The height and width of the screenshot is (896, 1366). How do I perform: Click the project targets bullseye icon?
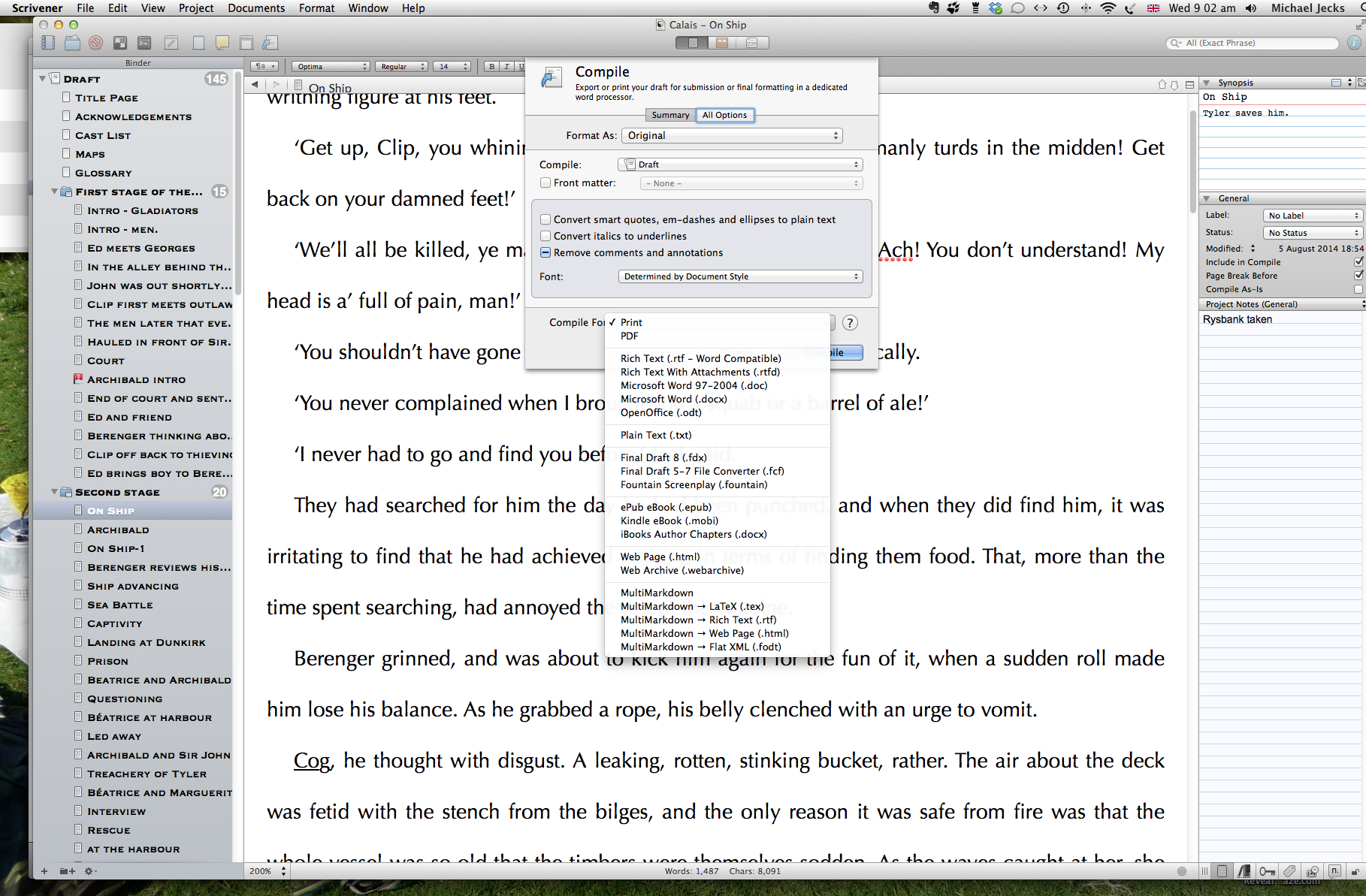click(1182, 871)
